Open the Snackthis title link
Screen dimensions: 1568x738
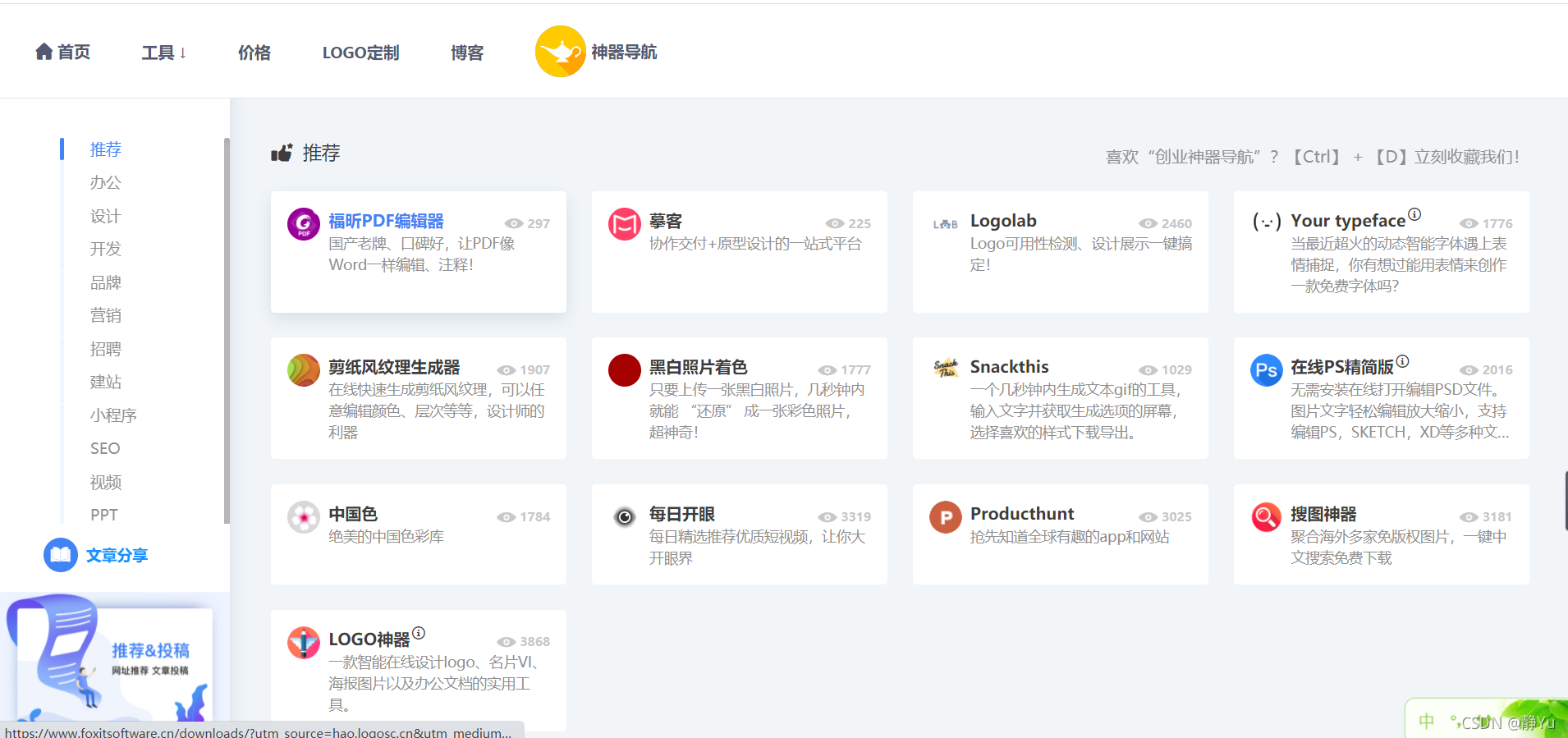tap(1010, 367)
